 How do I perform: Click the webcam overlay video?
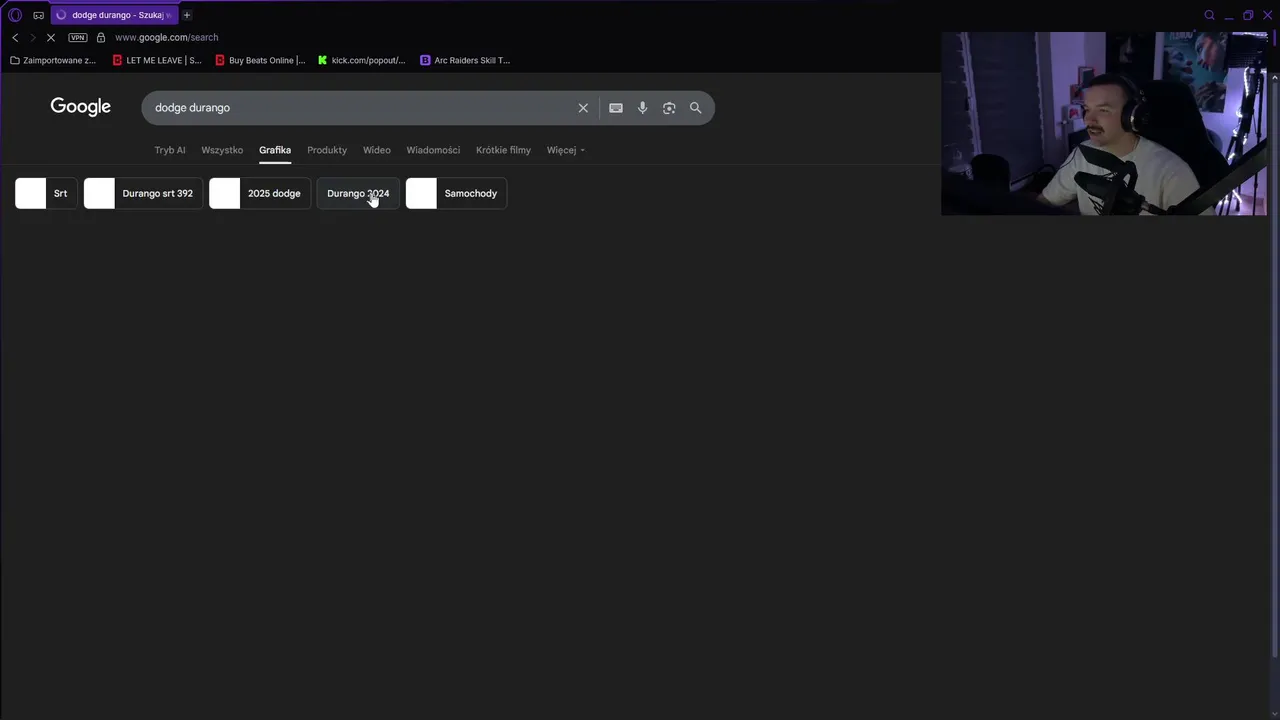1104,123
